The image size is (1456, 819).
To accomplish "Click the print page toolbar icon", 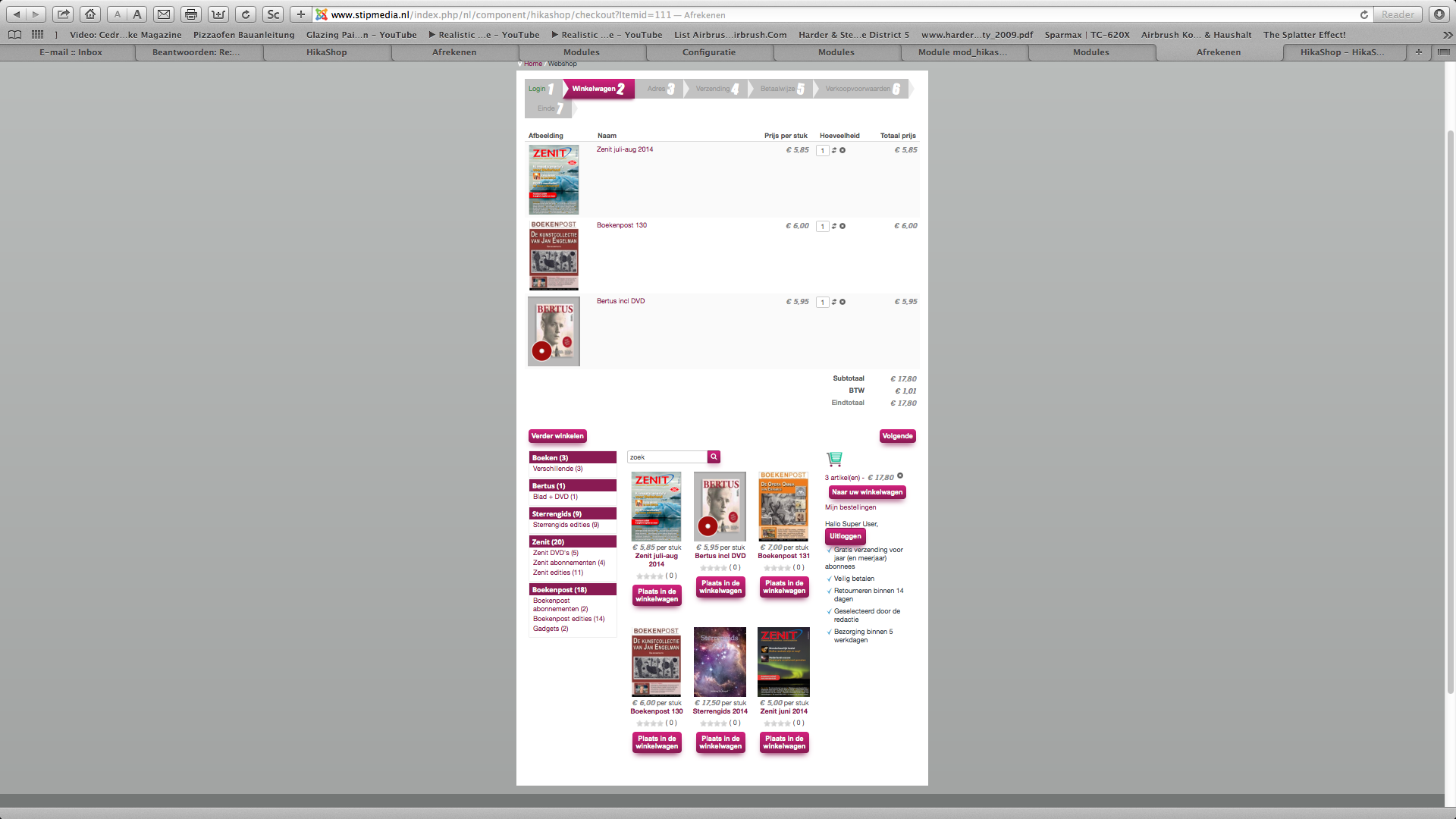I will [191, 14].
